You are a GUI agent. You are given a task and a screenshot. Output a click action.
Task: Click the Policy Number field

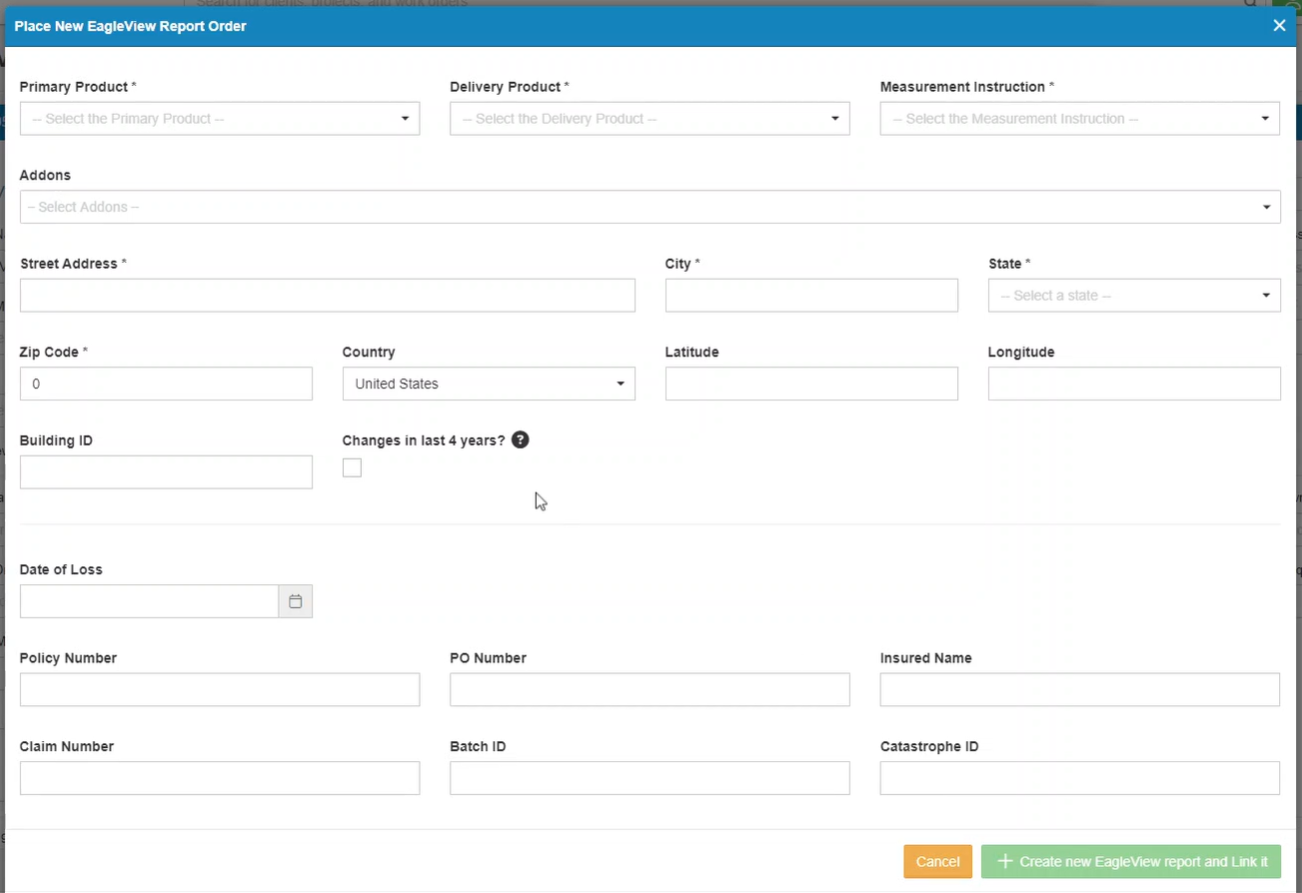[x=220, y=690]
